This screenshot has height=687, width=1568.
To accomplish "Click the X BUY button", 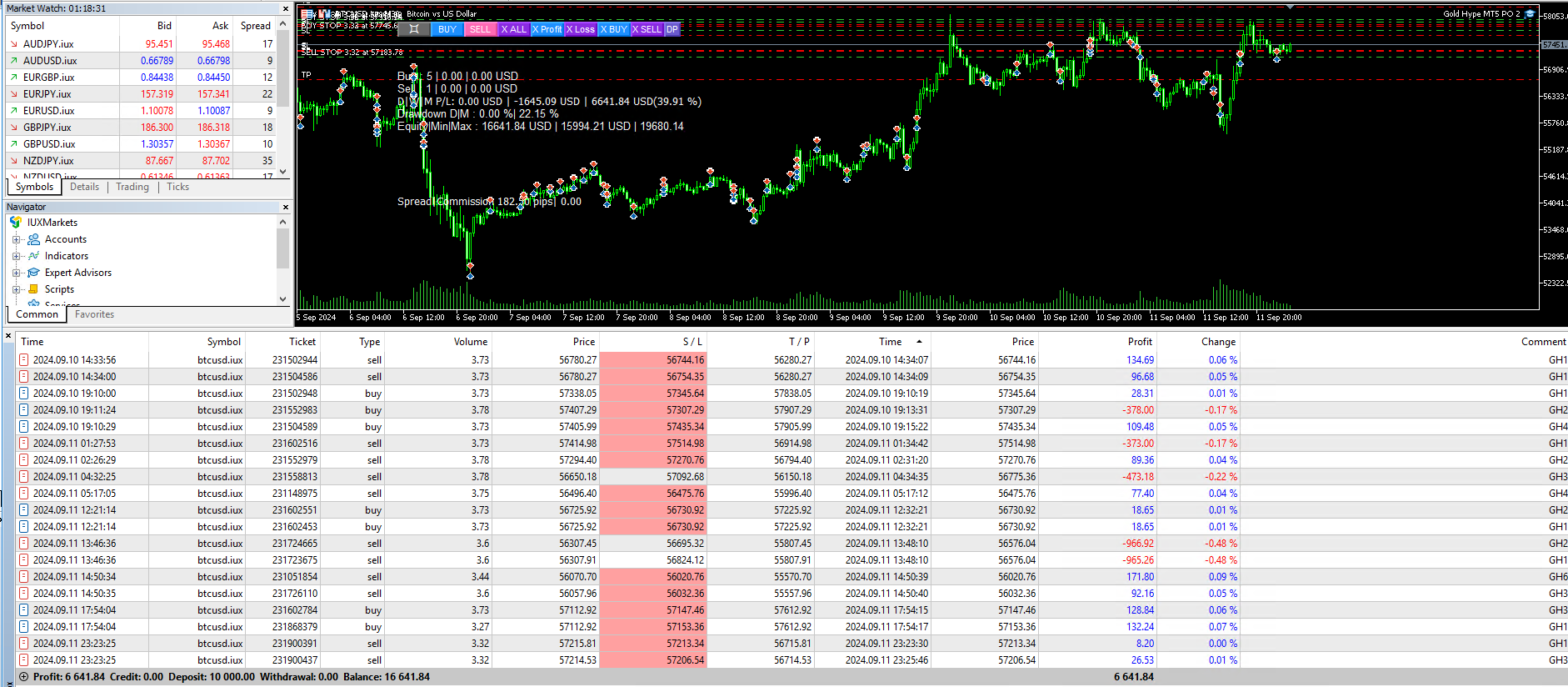I will (614, 29).
